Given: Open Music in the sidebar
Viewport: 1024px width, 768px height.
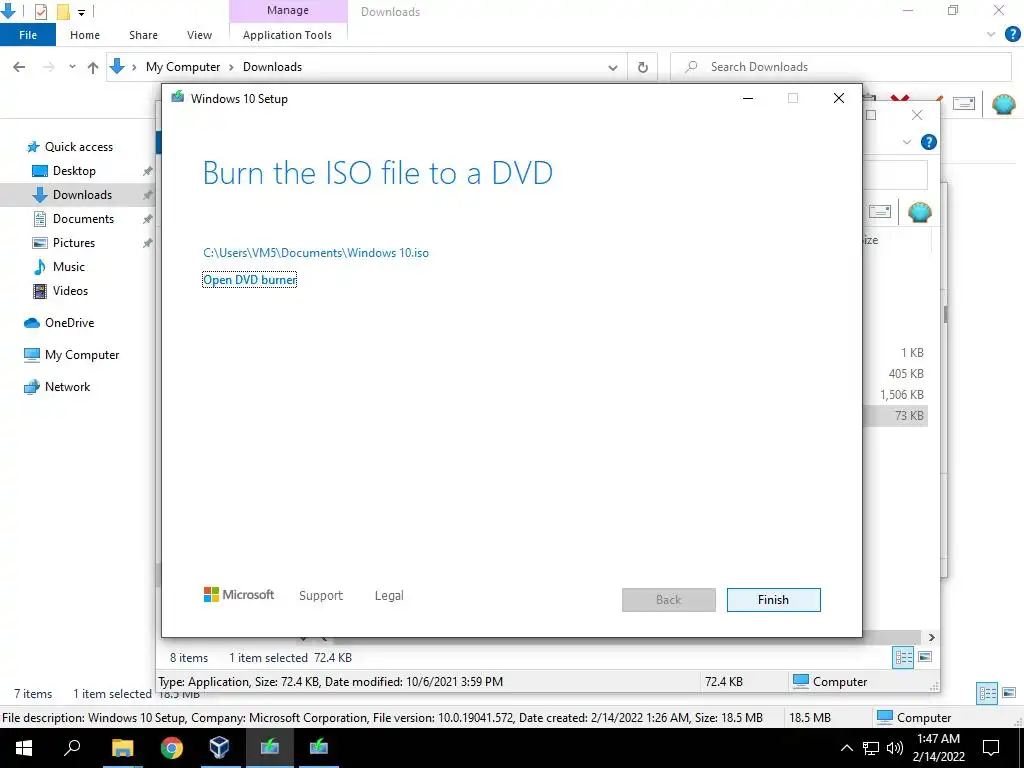Looking at the screenshot, I should pos(69,266).
